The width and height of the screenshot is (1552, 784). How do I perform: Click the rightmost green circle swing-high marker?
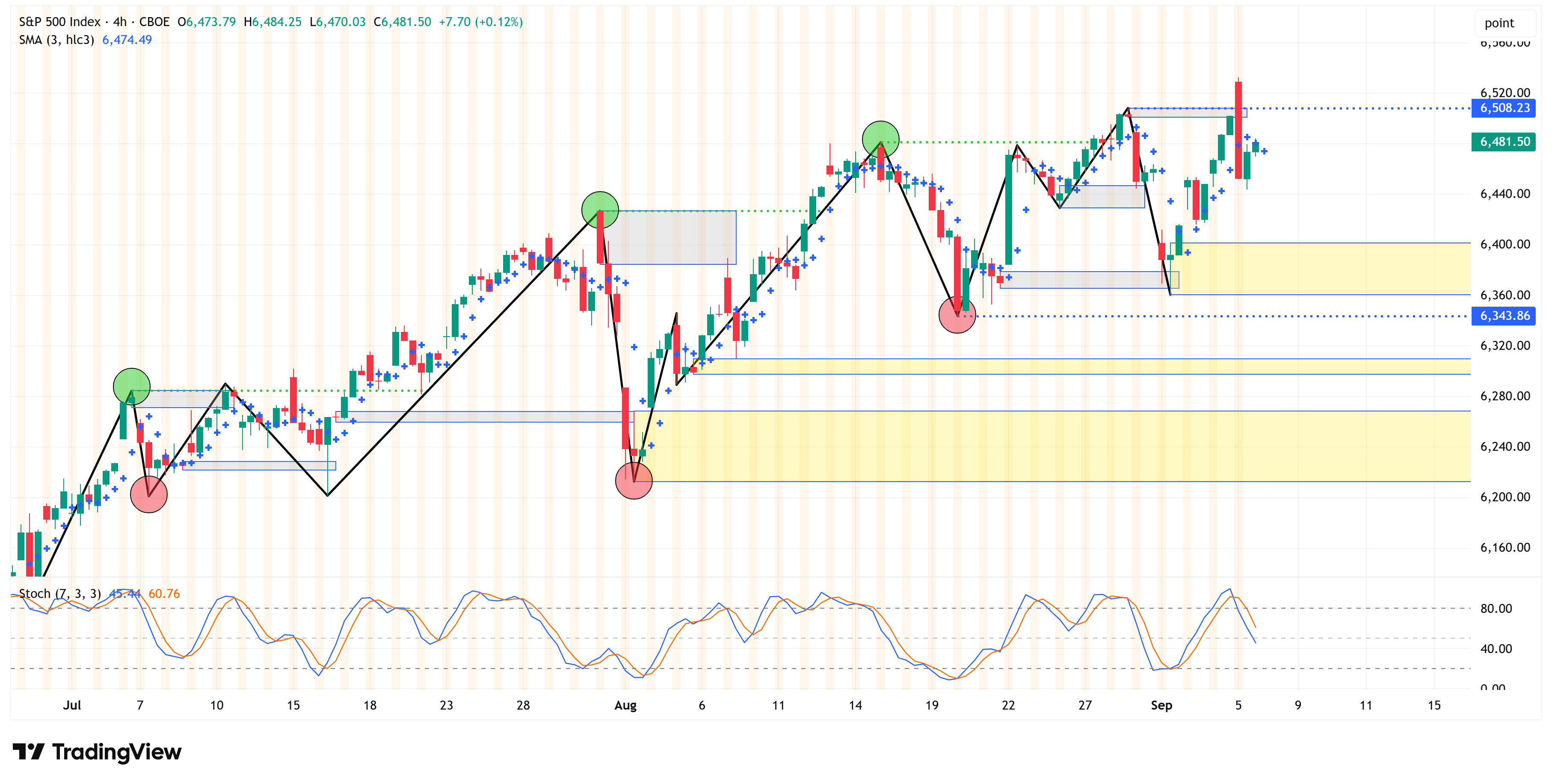(880, 139)
